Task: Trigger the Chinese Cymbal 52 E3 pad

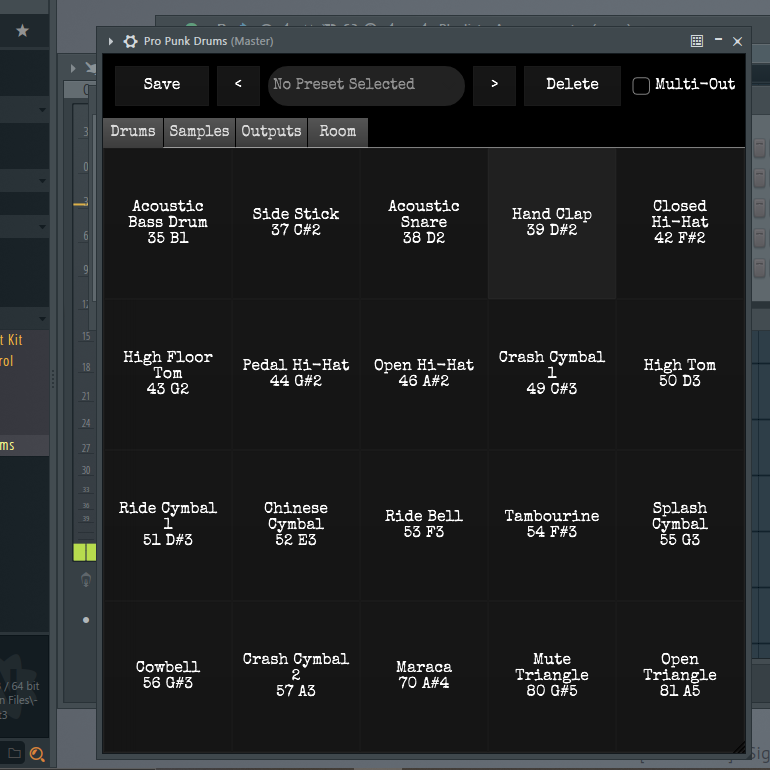Action: point(296,524)
